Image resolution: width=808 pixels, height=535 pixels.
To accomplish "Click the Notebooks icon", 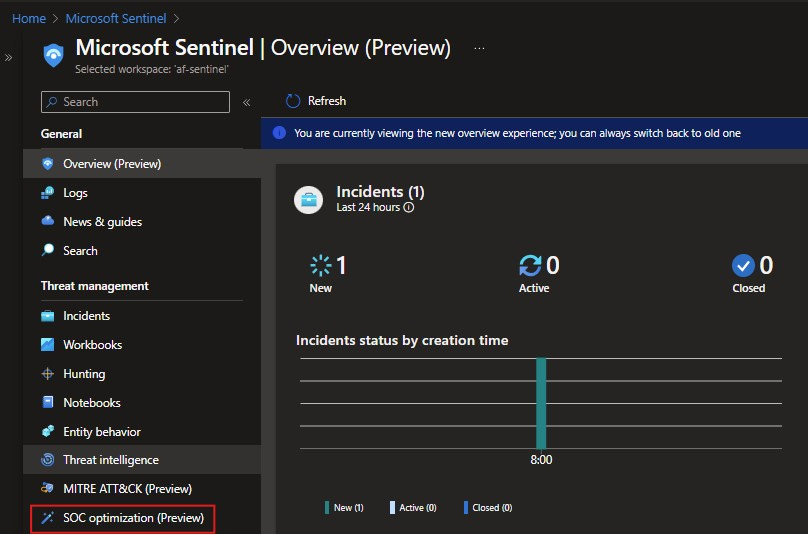I will click(x=47, y=403).
